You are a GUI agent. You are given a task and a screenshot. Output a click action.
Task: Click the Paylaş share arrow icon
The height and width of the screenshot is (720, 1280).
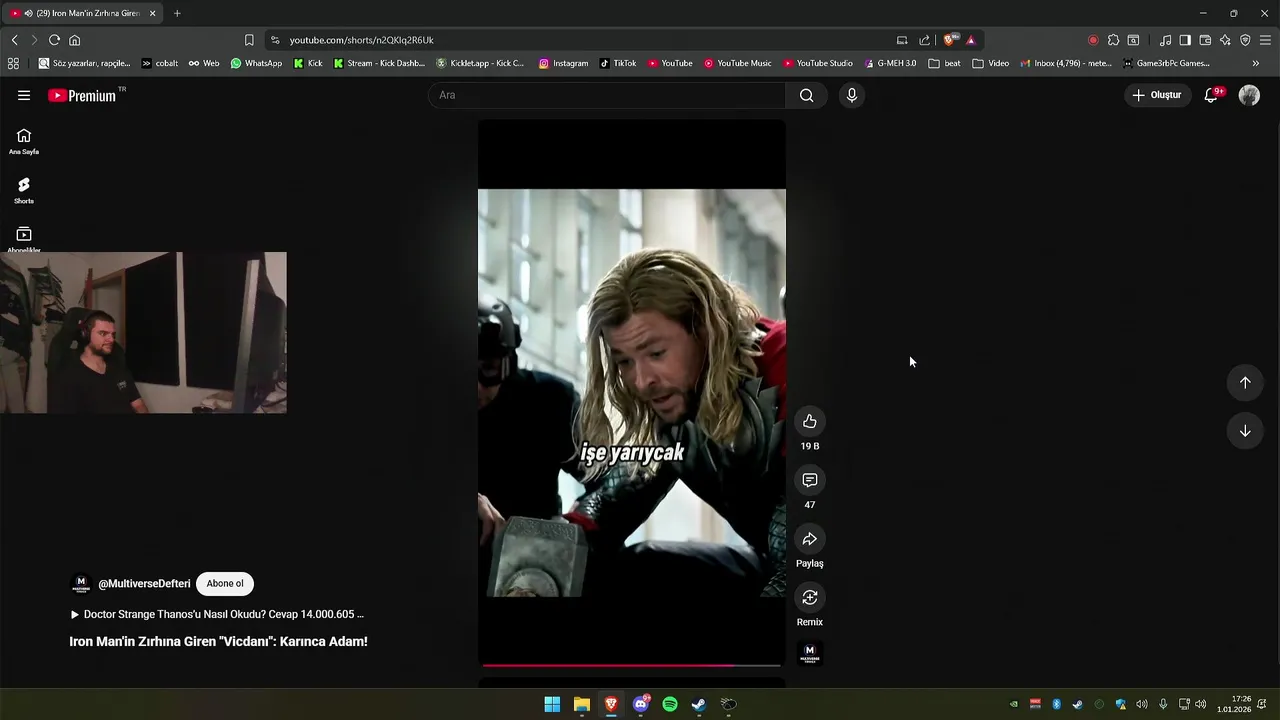pyautogui.click(x=810, y=539)
